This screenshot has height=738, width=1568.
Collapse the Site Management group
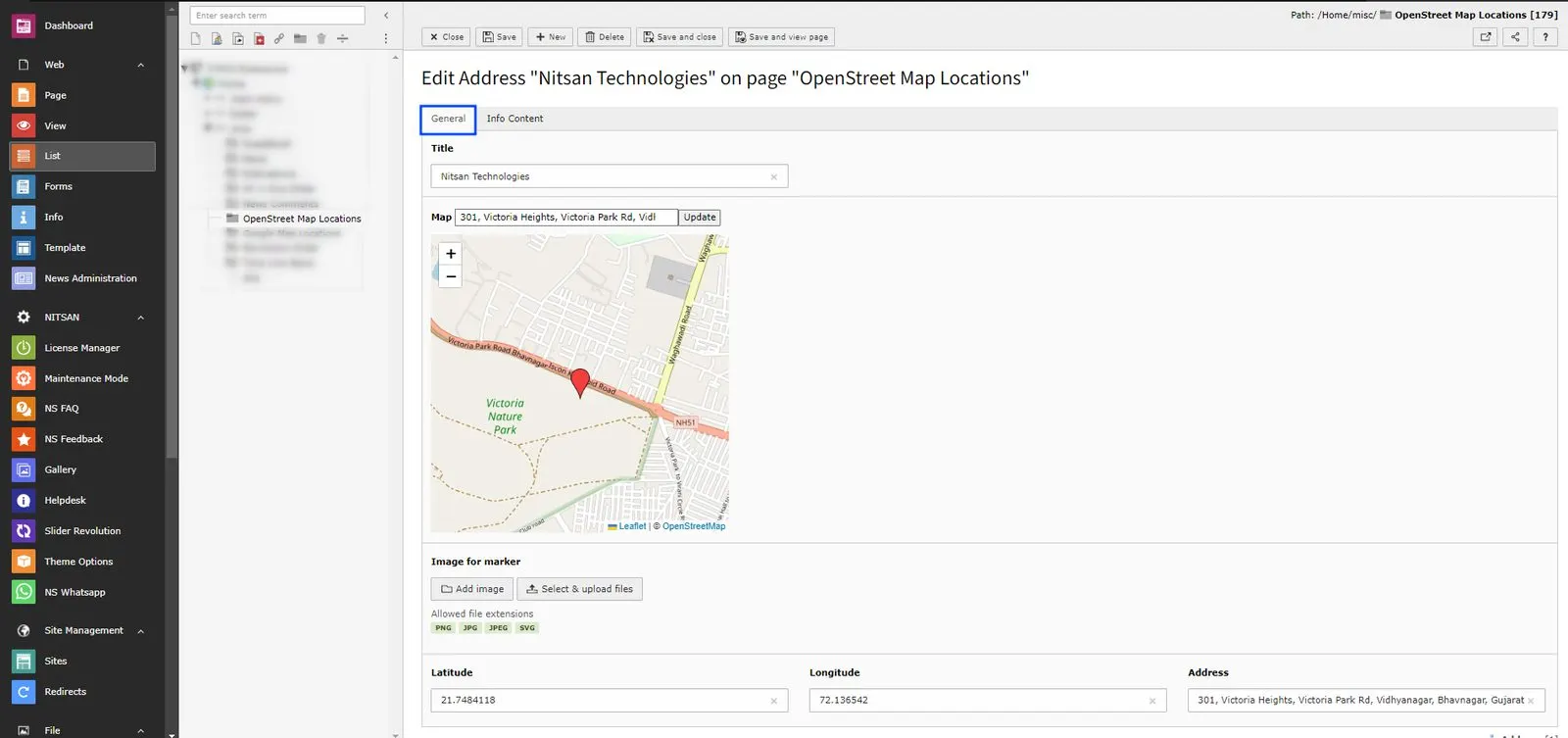coord(140,631)
